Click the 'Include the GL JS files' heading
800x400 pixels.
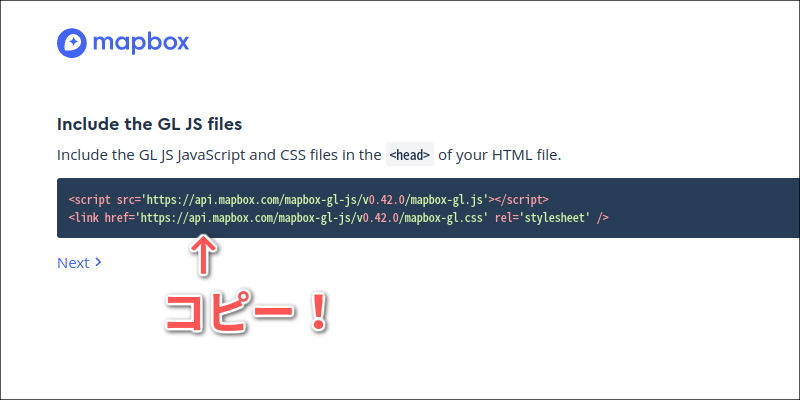[x=149, y=124]
